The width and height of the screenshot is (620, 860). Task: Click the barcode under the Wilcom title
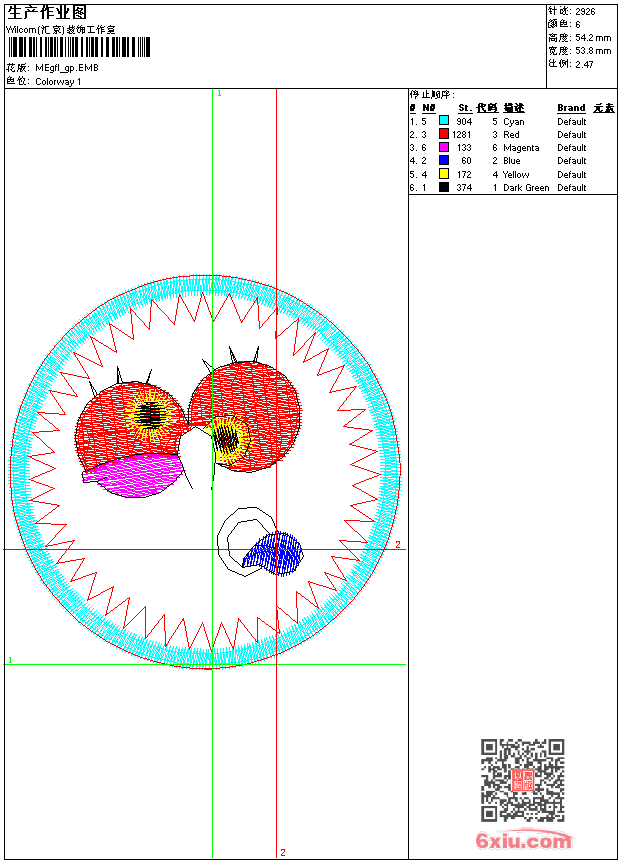(x=79, y=48)
